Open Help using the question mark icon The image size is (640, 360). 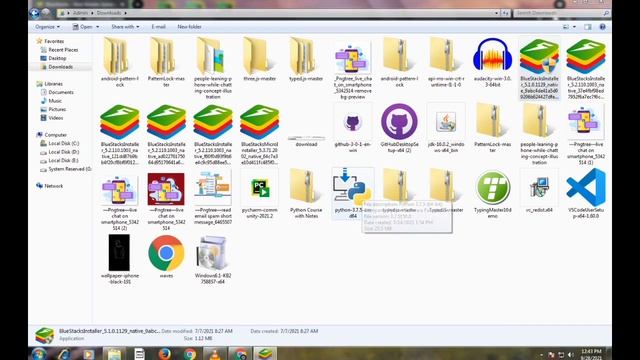602,27
